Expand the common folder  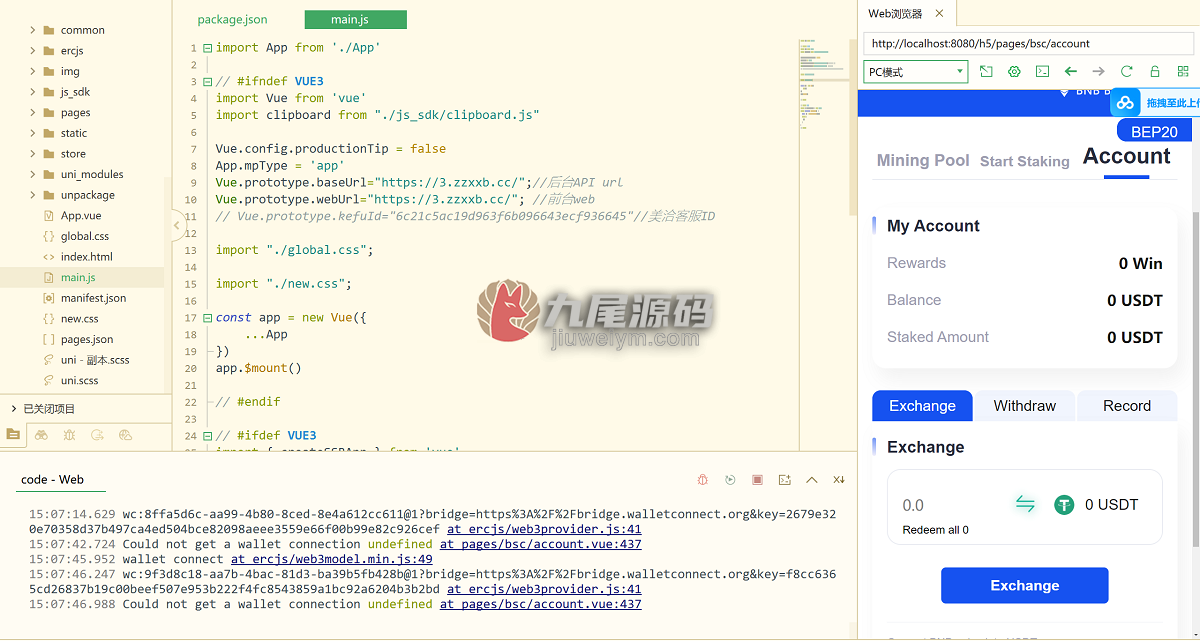(33, 30)
